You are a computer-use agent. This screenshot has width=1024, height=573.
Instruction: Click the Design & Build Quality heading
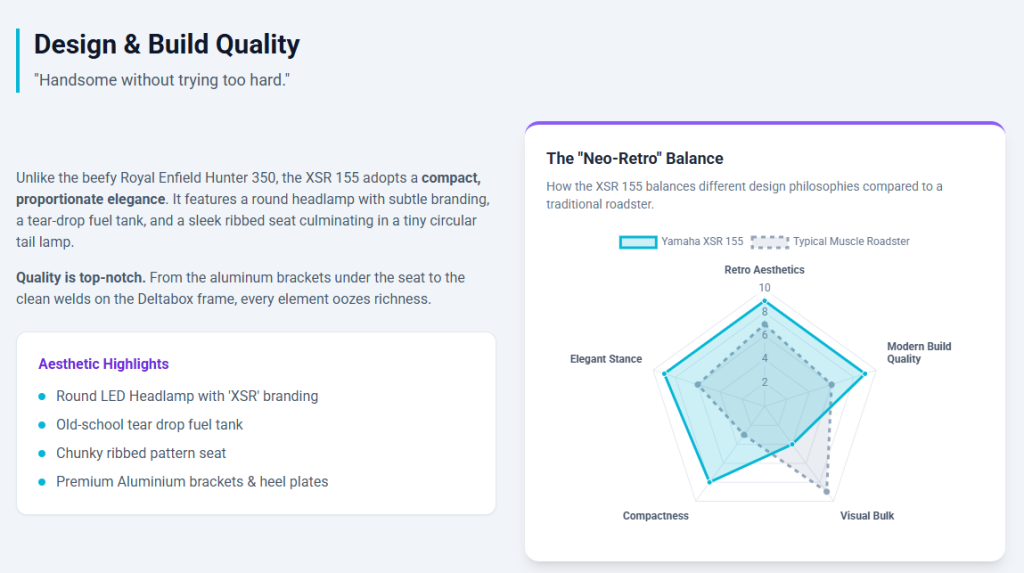click(x=167, y=44)
